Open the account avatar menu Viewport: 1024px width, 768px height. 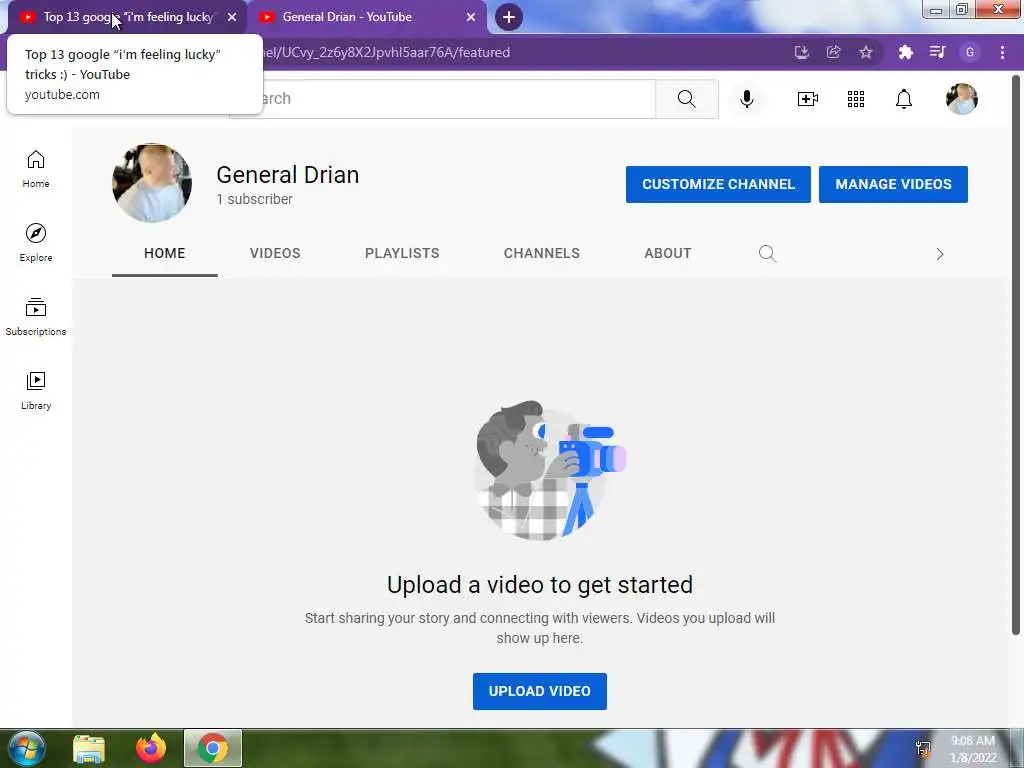(962, 99)
